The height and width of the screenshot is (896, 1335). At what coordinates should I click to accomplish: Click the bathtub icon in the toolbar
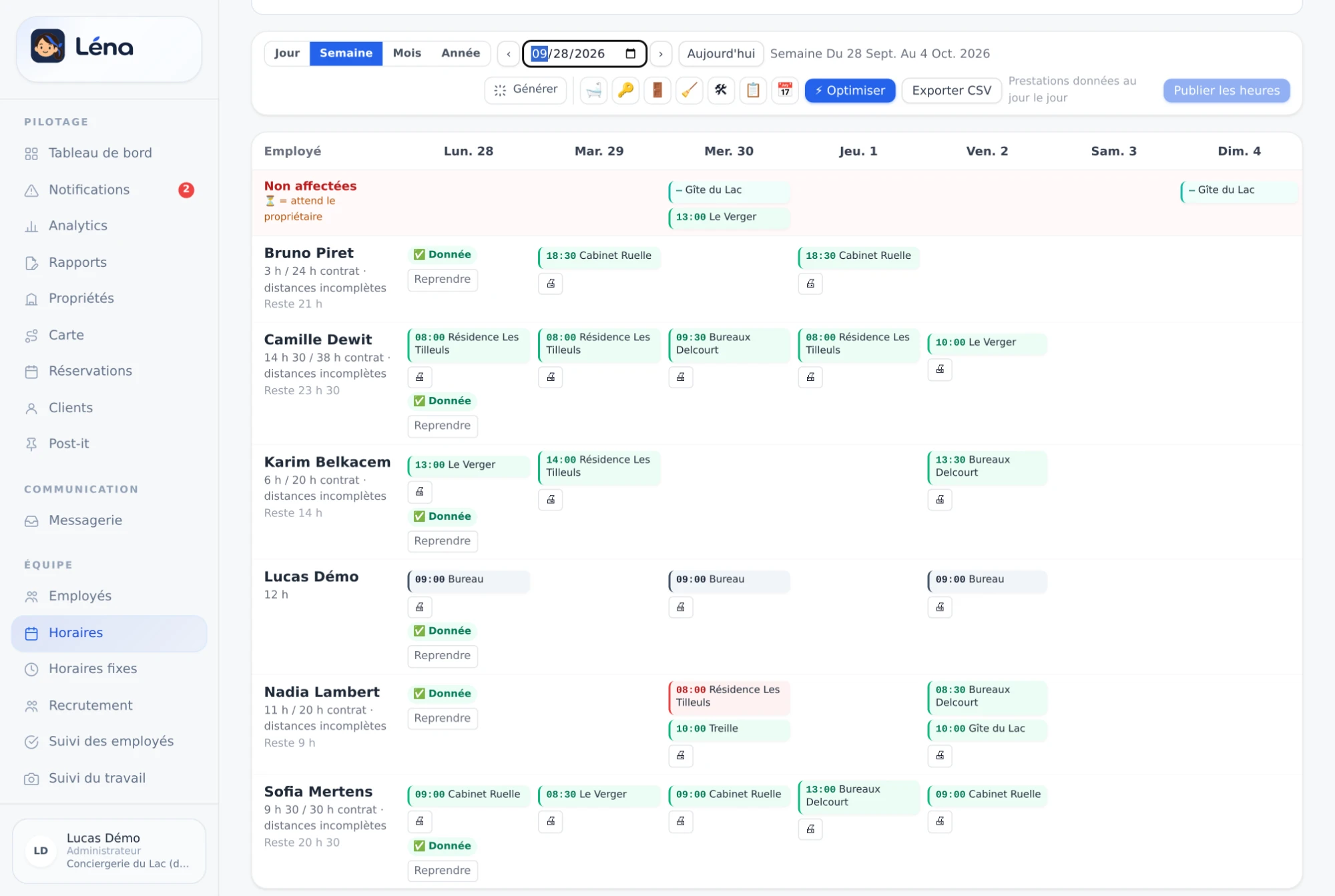click(593, 90)
